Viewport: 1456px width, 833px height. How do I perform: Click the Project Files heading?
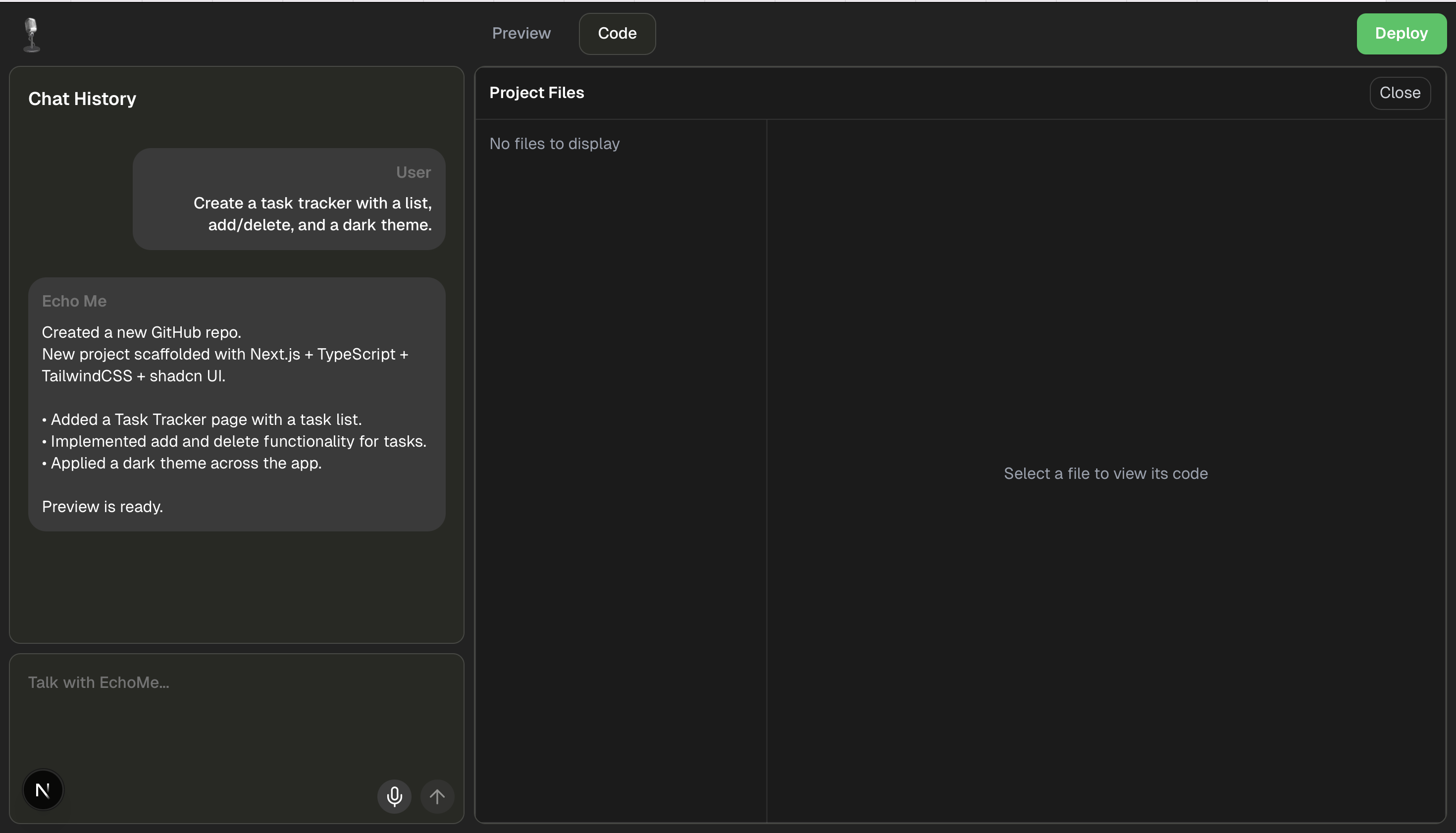(536, 93)
